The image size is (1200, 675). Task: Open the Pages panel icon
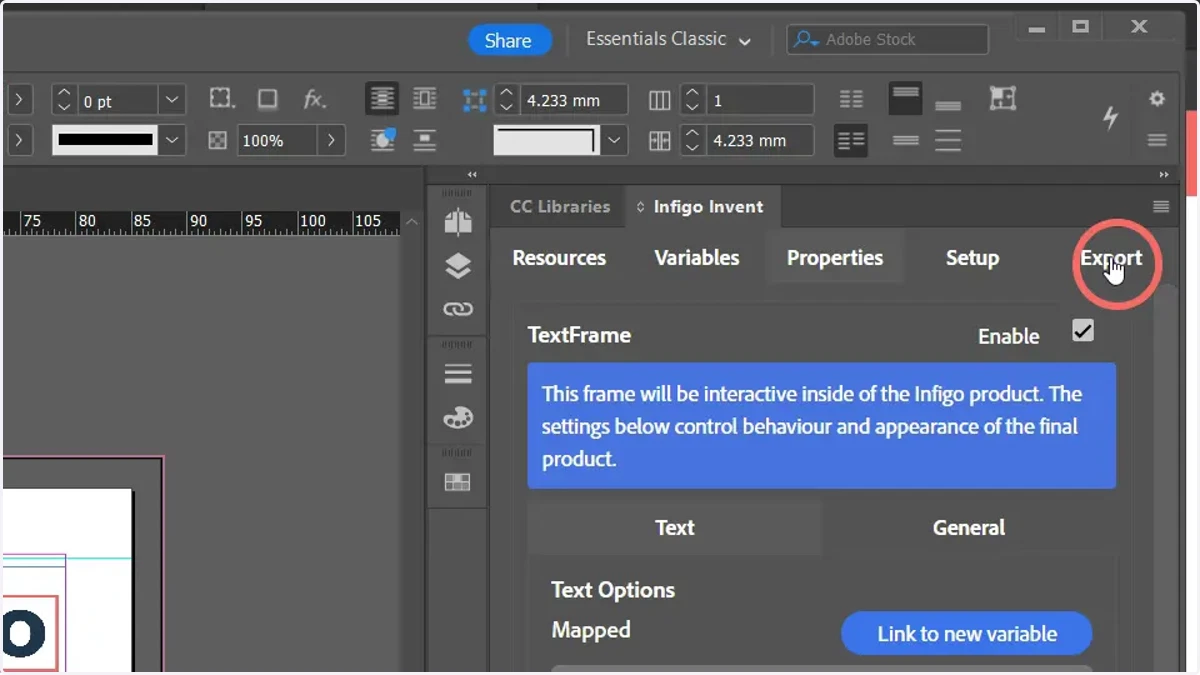tap(458, 221)
